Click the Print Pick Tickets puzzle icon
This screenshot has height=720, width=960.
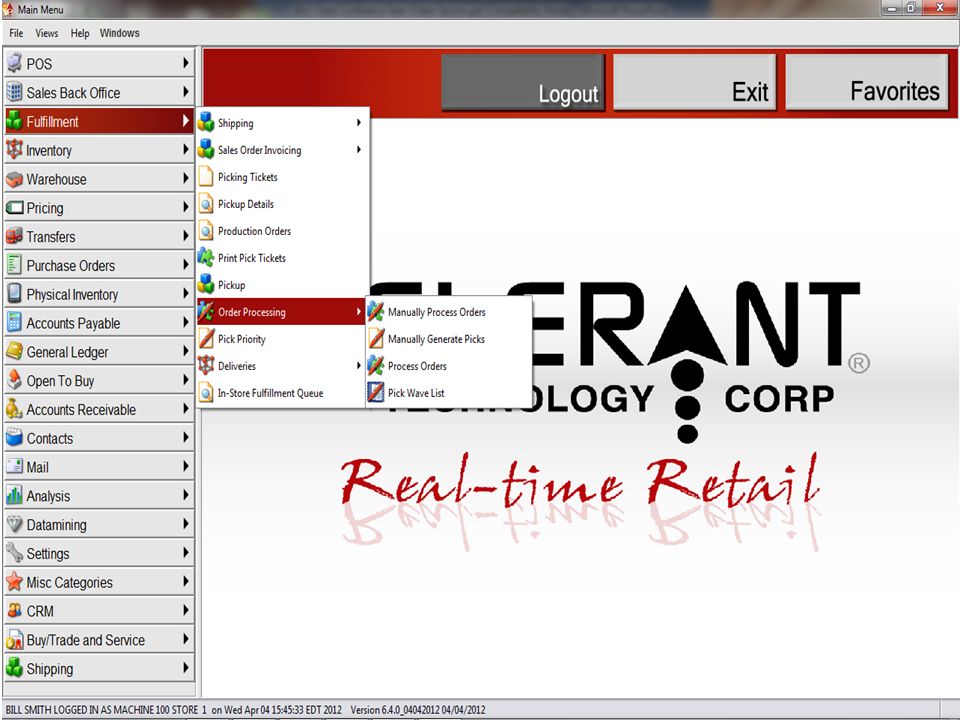tap(206, 258)
